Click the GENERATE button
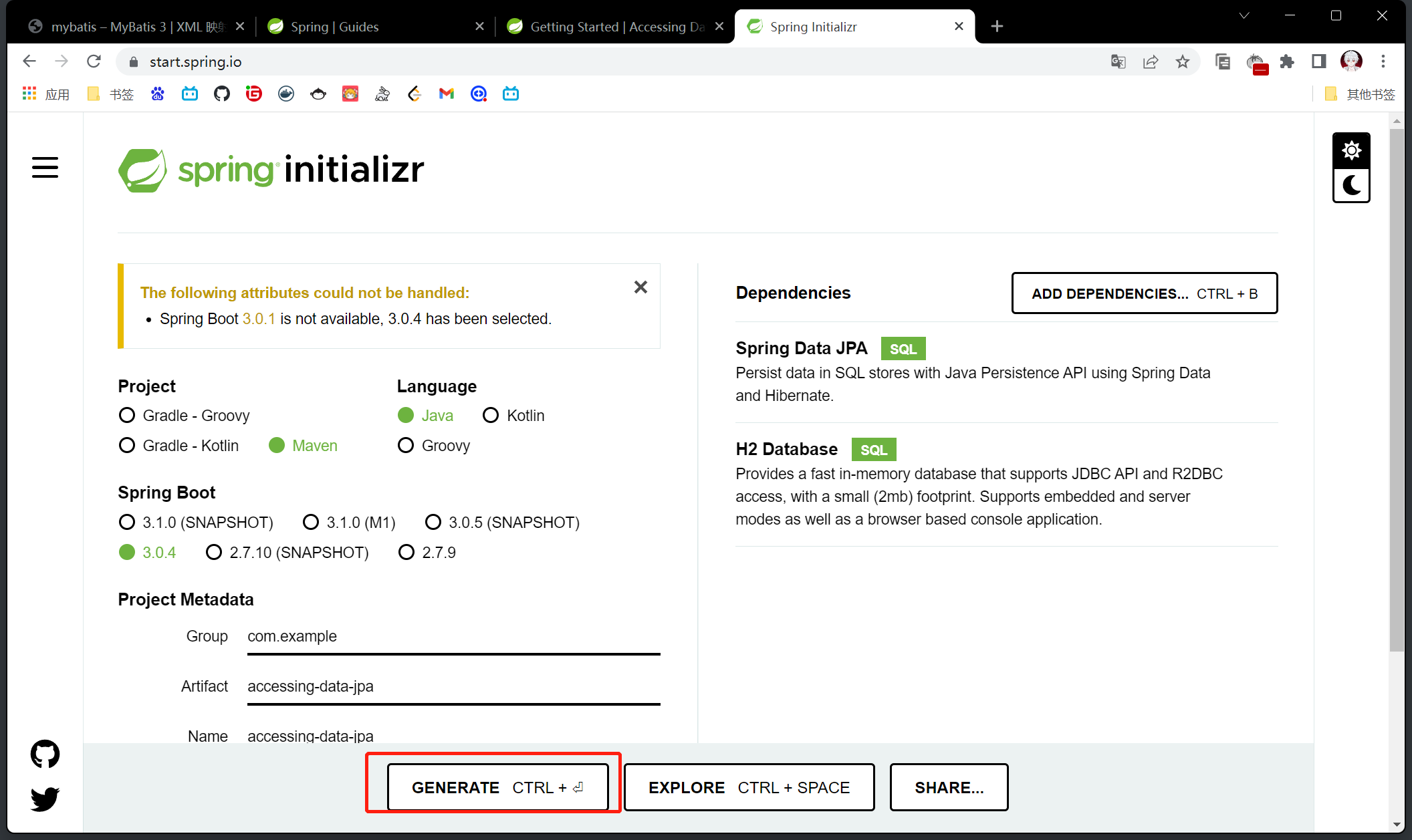Viewport: 1412px width, 840px height. click(497, 787)
